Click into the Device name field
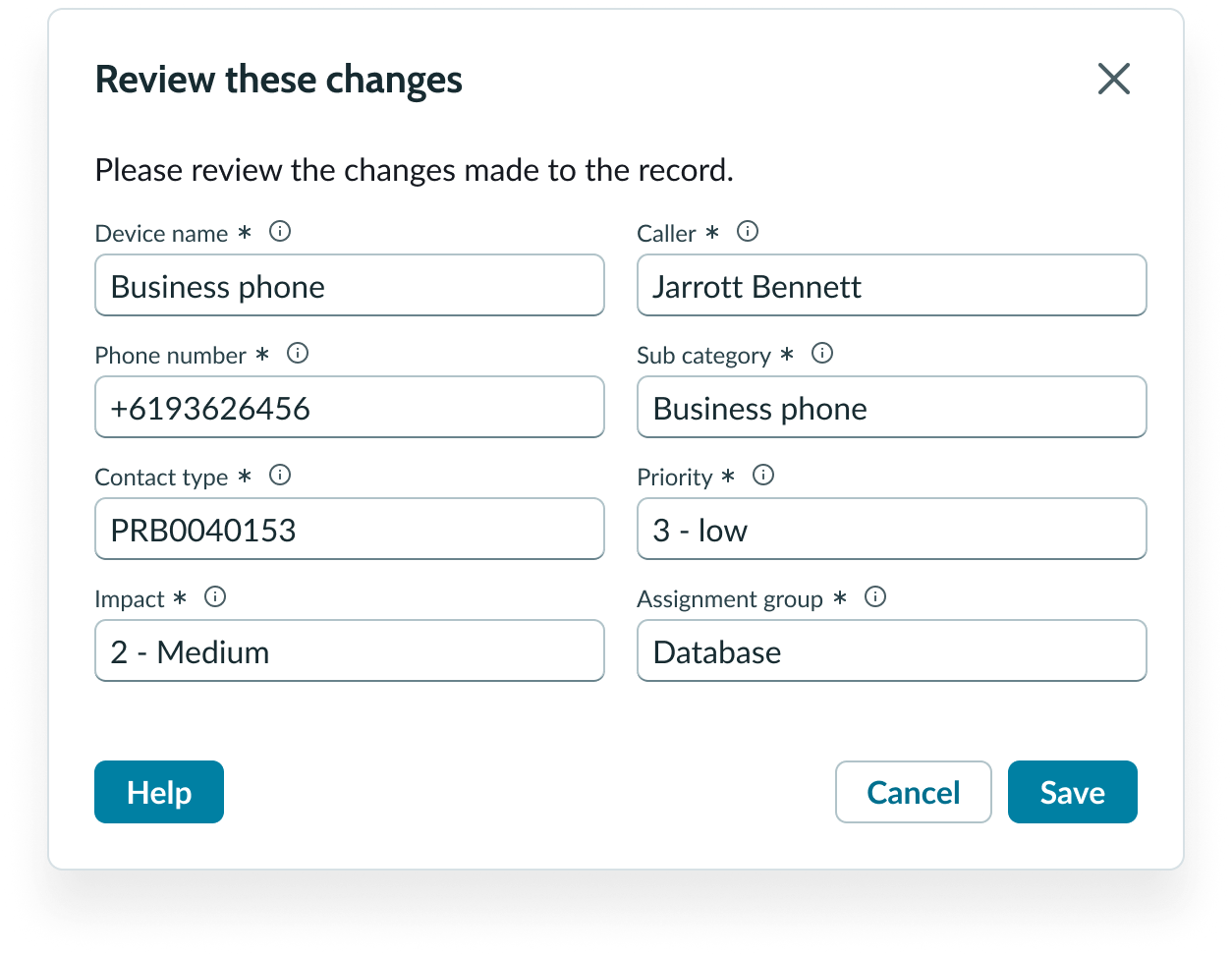The image size is (1232, 957). click(350, 286)
